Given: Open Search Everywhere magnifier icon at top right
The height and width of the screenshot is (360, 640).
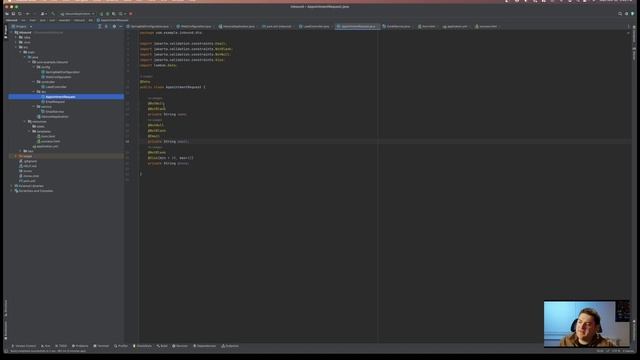Looking at the screenshot, I should [620, 13].
